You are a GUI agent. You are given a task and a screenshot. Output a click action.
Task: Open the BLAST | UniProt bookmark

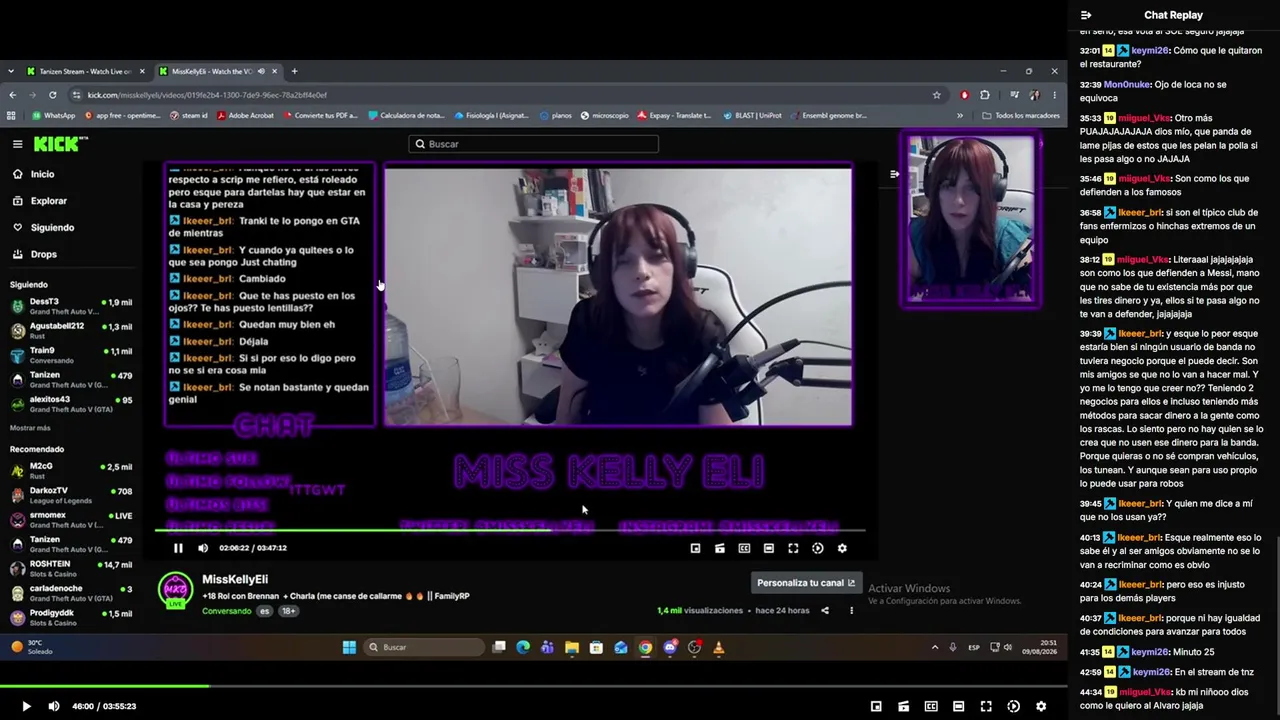click(751, 116)
